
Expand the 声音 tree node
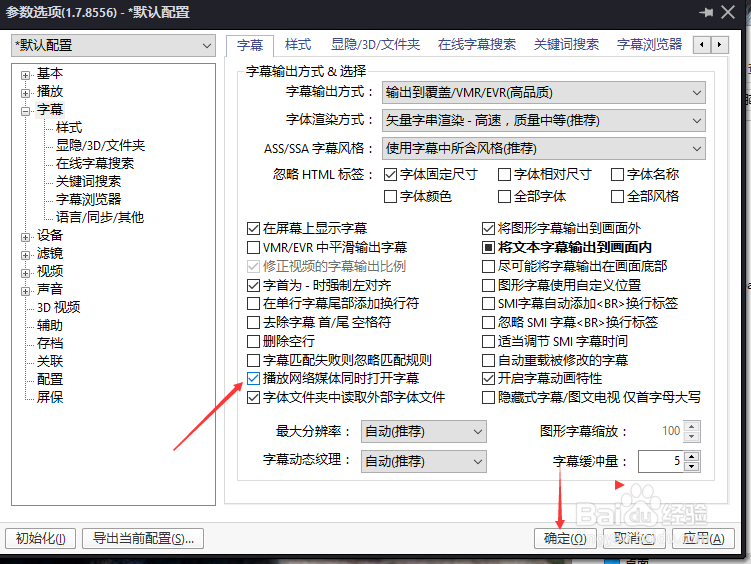coord(25,291)
